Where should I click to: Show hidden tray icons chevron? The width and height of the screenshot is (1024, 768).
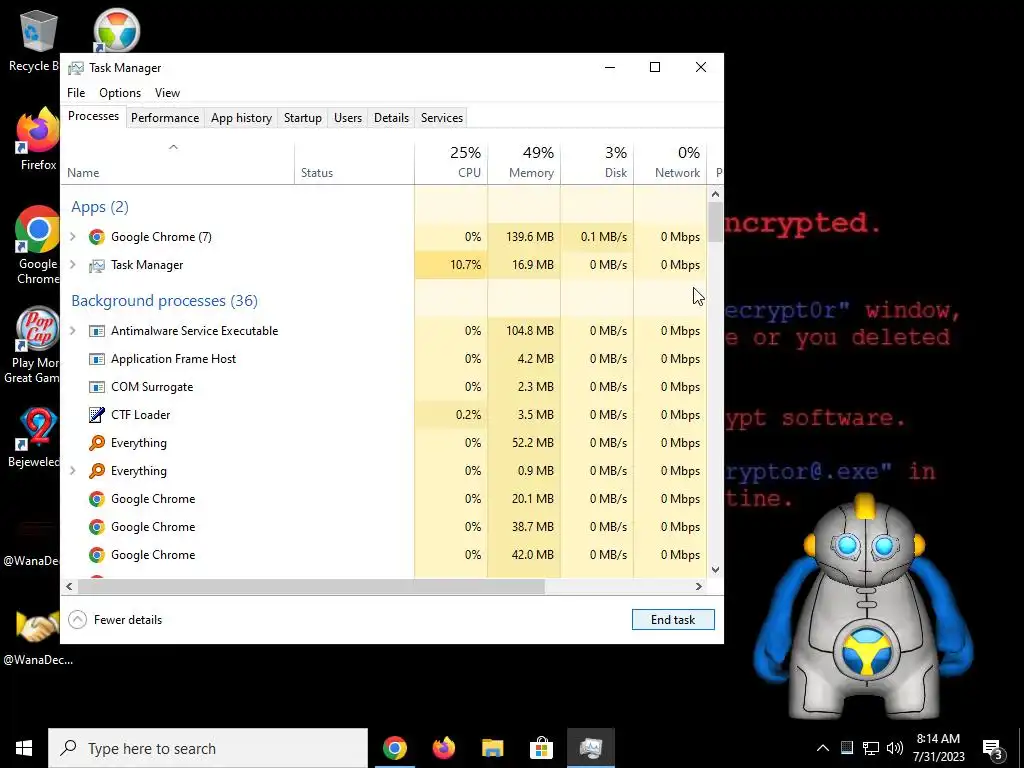(823, 748)
